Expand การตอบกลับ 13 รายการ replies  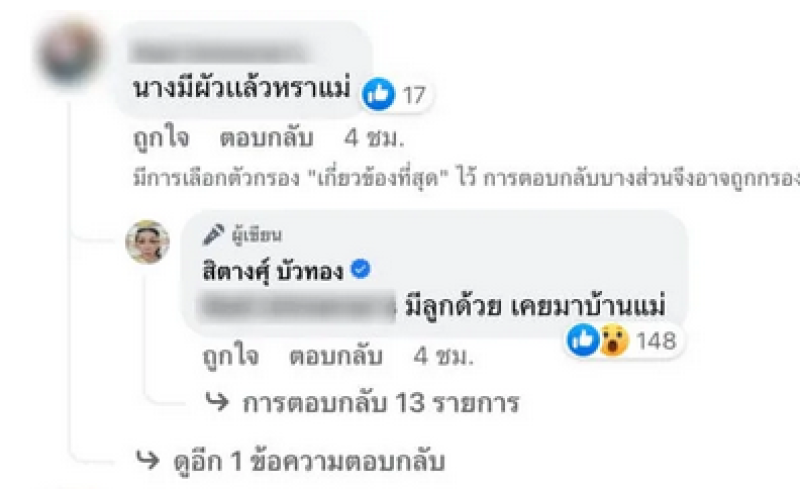[362, 403]
